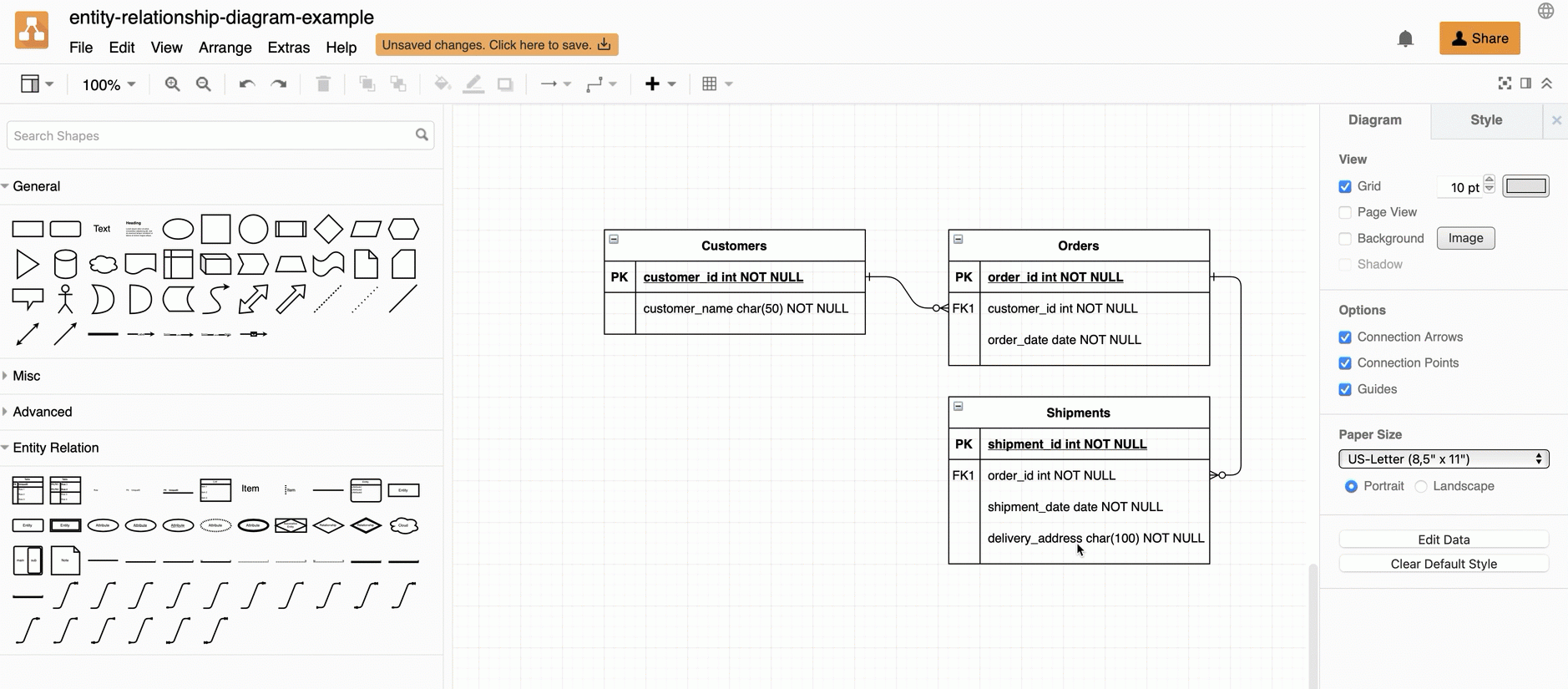
Task: Click the Zoom In magnifier icon
Action: coord(172,84)
